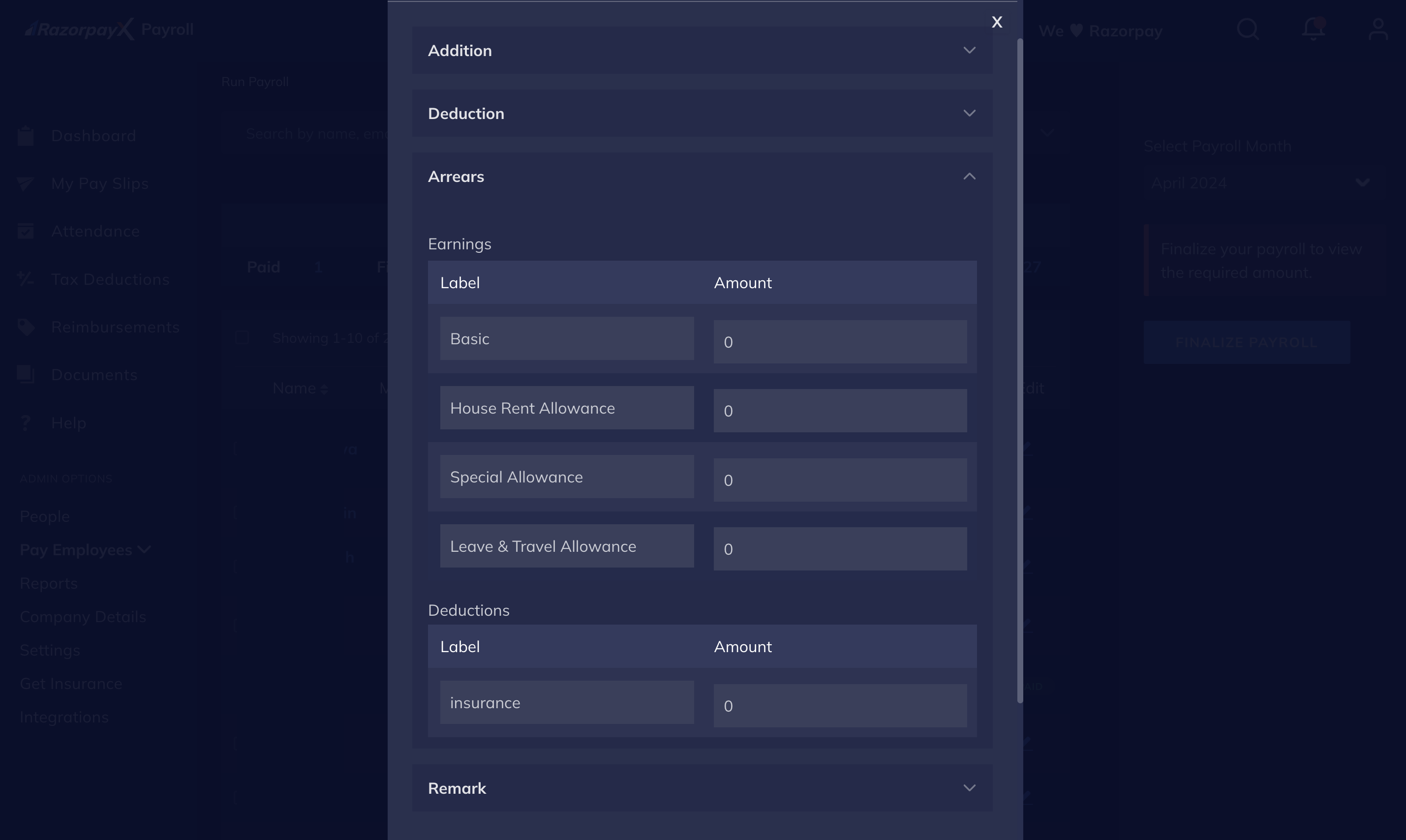Screen dimensions: 1406x840
Task: Click the Attendance sidebar icon
Action: (26, 231)
